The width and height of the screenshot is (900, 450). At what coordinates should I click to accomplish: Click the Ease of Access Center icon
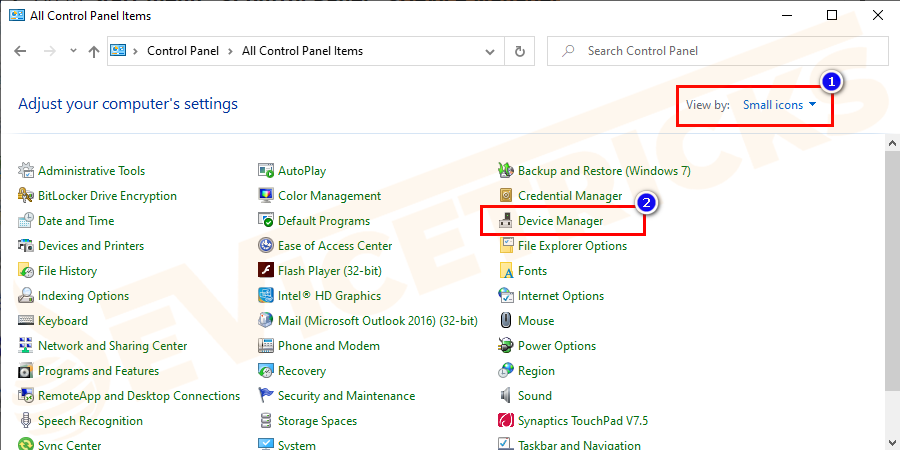point(266,246)
